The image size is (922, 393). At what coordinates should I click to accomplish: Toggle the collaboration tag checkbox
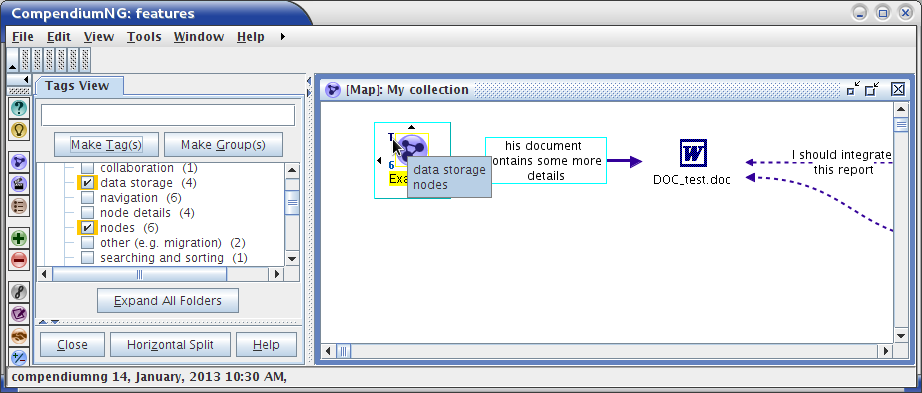[x=87, y=168]
